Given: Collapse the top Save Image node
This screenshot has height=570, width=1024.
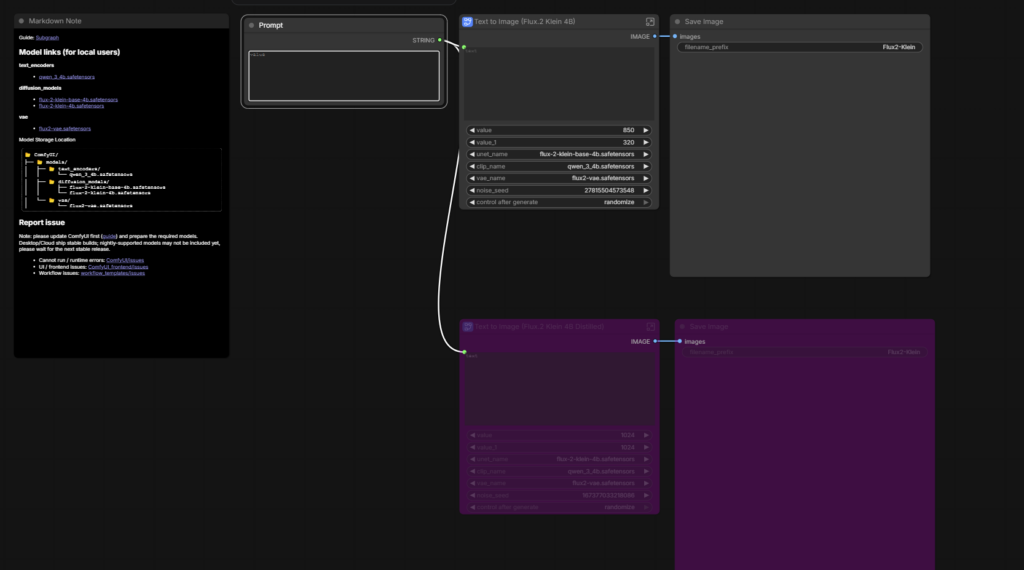Looking at the screenshot, I should (676, 21).
